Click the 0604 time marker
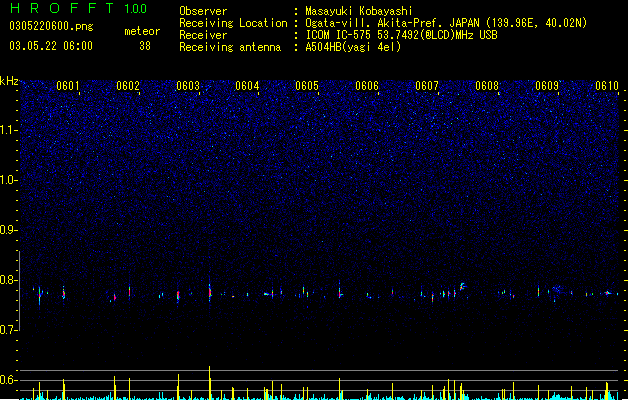629x400 pixels. (248, 86)
